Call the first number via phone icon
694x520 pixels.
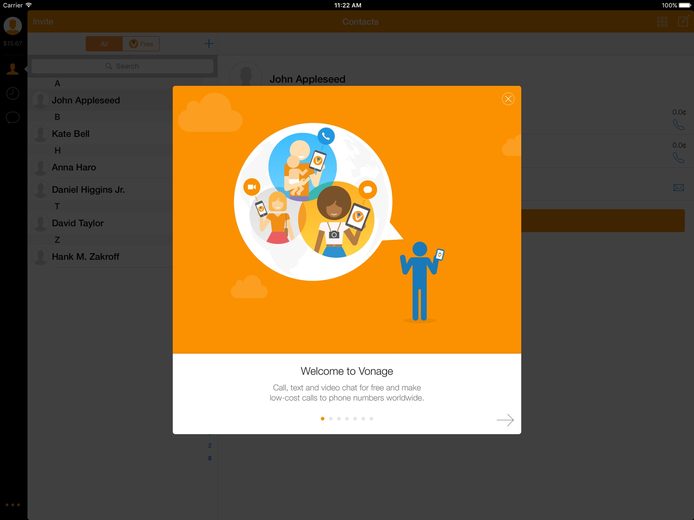[x=678, y=125]
